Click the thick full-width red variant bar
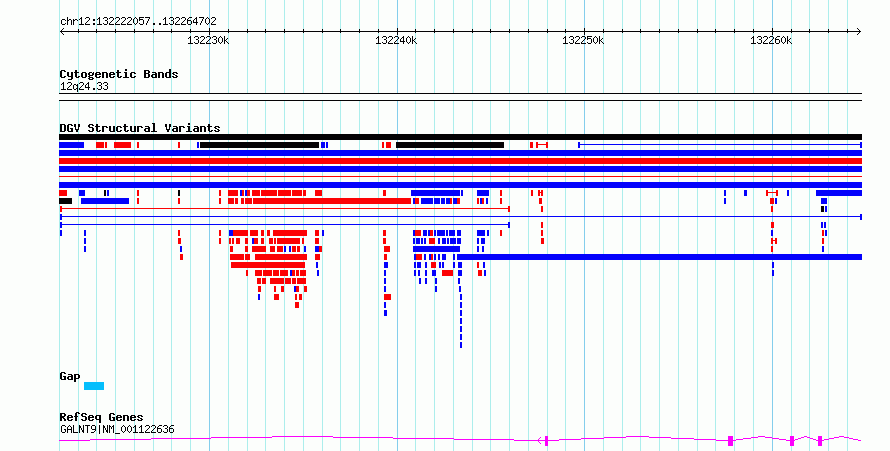890x451 pixels. coord(460,161)
